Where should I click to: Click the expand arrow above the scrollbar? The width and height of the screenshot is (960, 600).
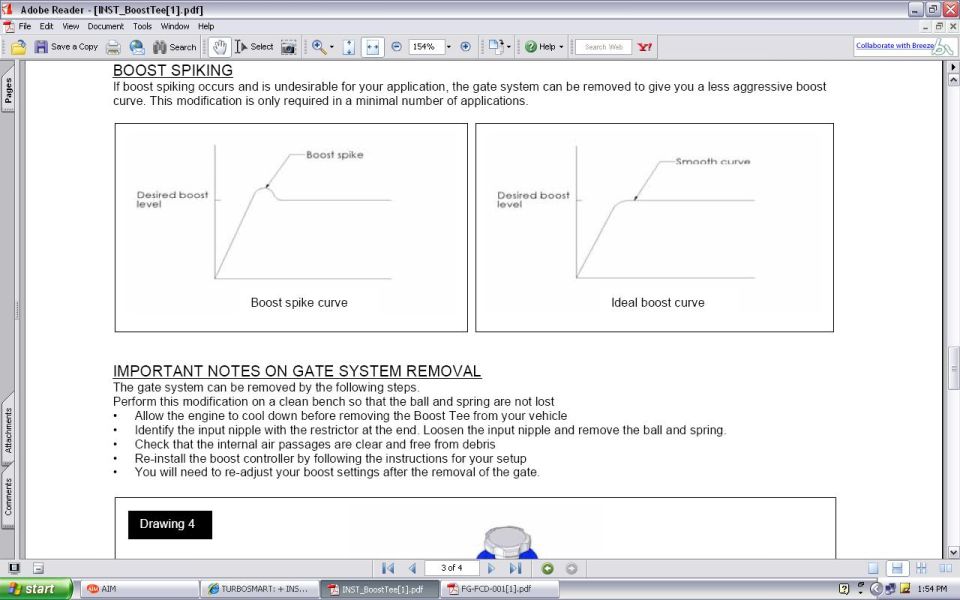953,67
